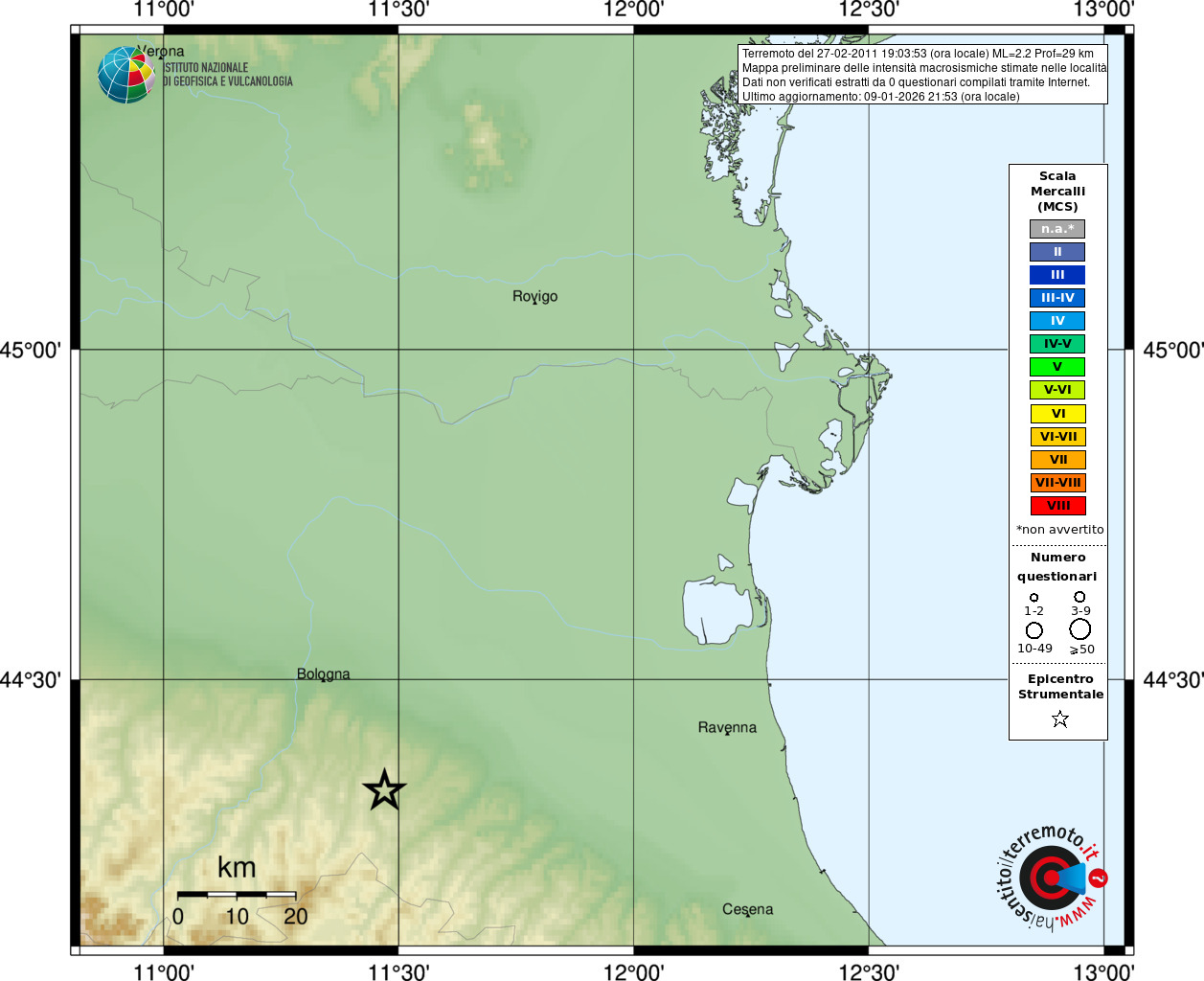This screenshot has height=981, width=1204.
Task: Click the Cesena city label
Action: click(748, 909)
